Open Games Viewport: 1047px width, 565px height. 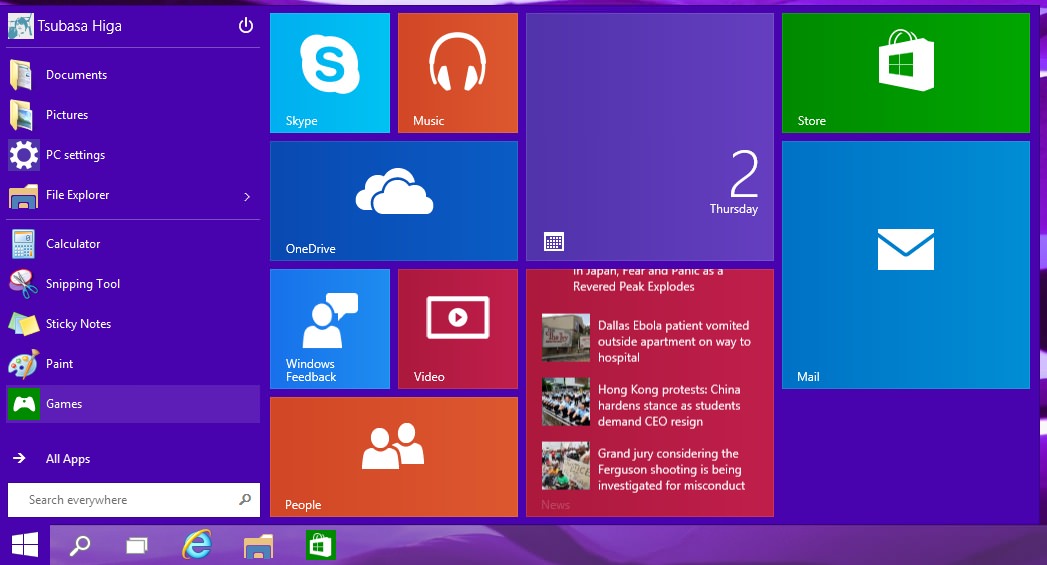(133, 404)
